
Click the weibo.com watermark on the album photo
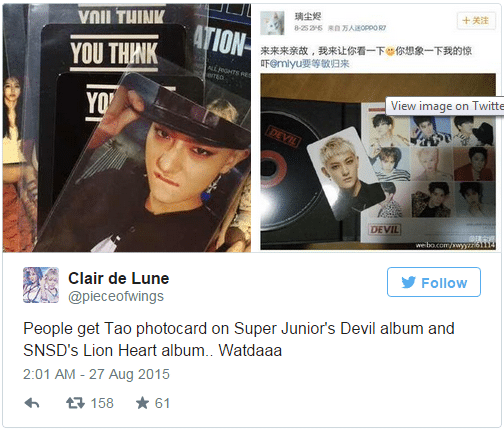455,245
